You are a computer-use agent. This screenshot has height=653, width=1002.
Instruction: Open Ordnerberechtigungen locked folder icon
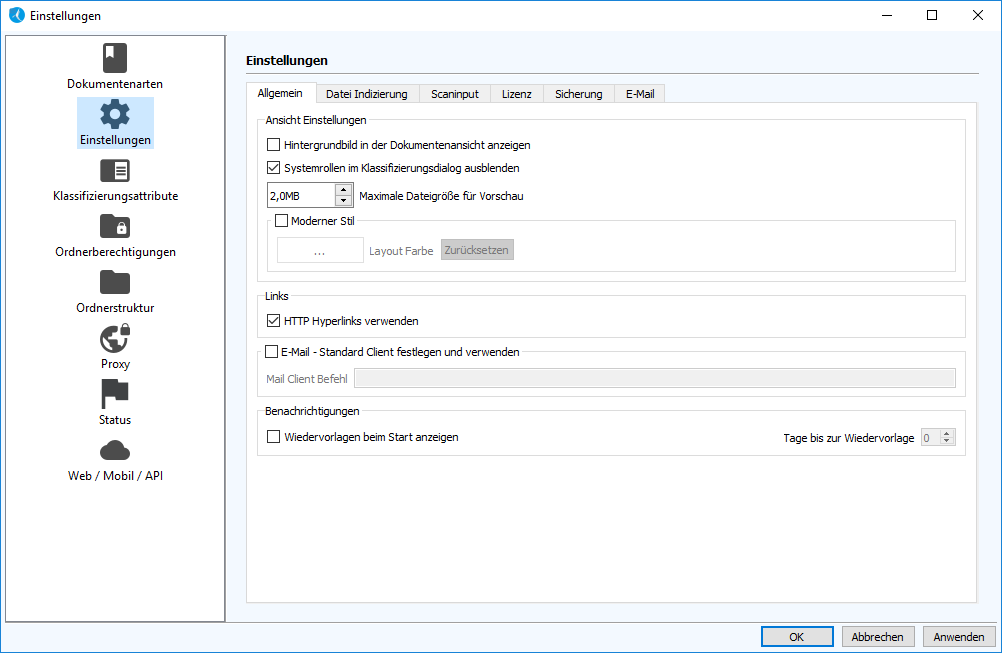(115, 226)
